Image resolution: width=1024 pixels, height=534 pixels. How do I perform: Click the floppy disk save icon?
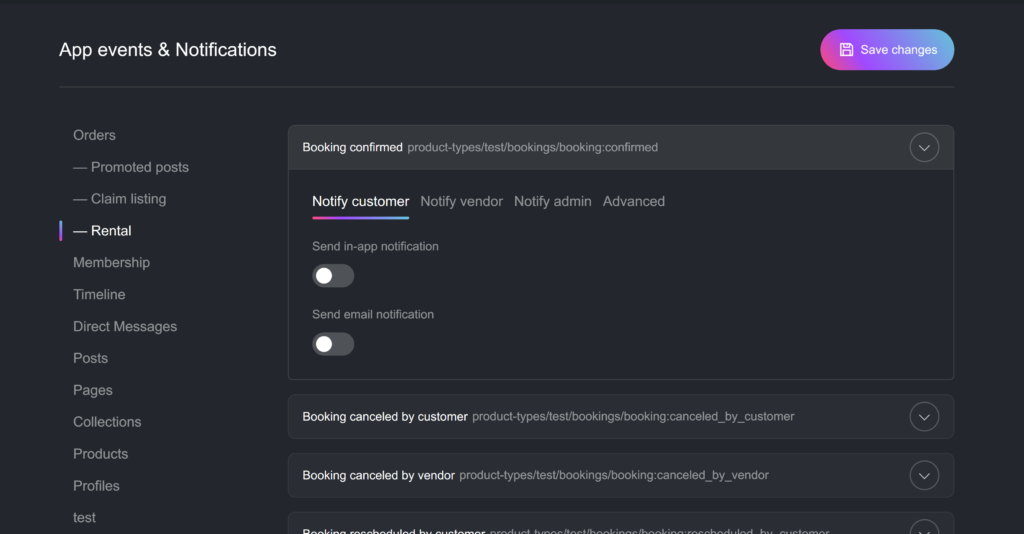coord(846,50)
